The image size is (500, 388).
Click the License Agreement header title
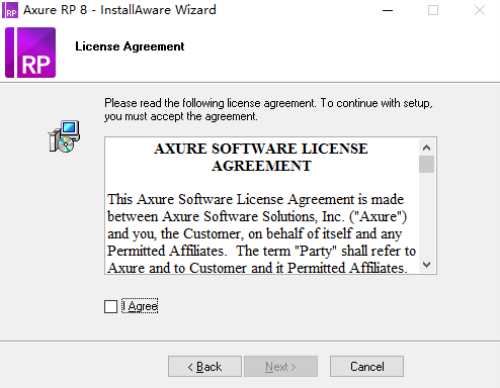click(130, 46)
